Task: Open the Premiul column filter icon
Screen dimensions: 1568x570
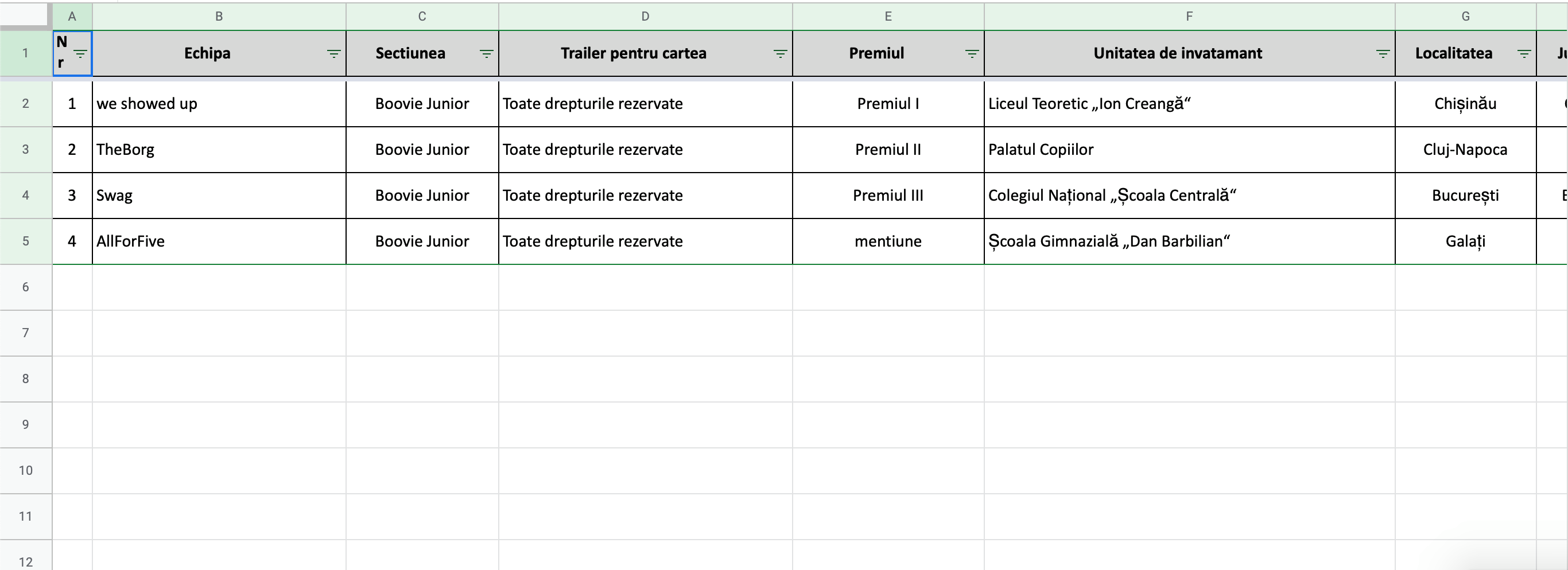Action: [x=972, y=53]
